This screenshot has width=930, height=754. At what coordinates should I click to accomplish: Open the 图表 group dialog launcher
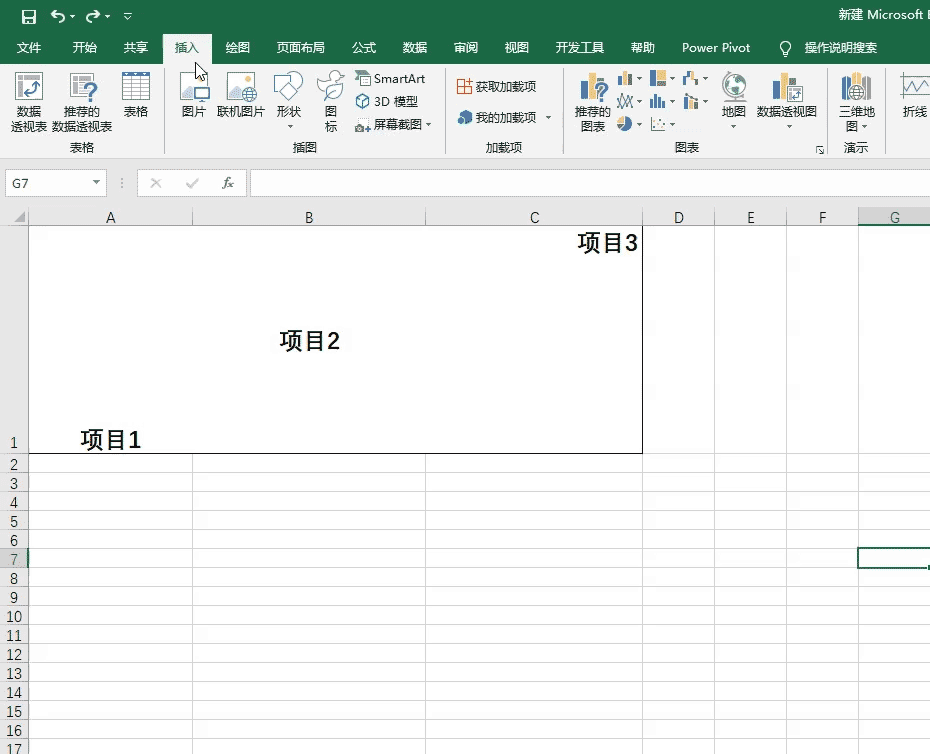point(820,150)
